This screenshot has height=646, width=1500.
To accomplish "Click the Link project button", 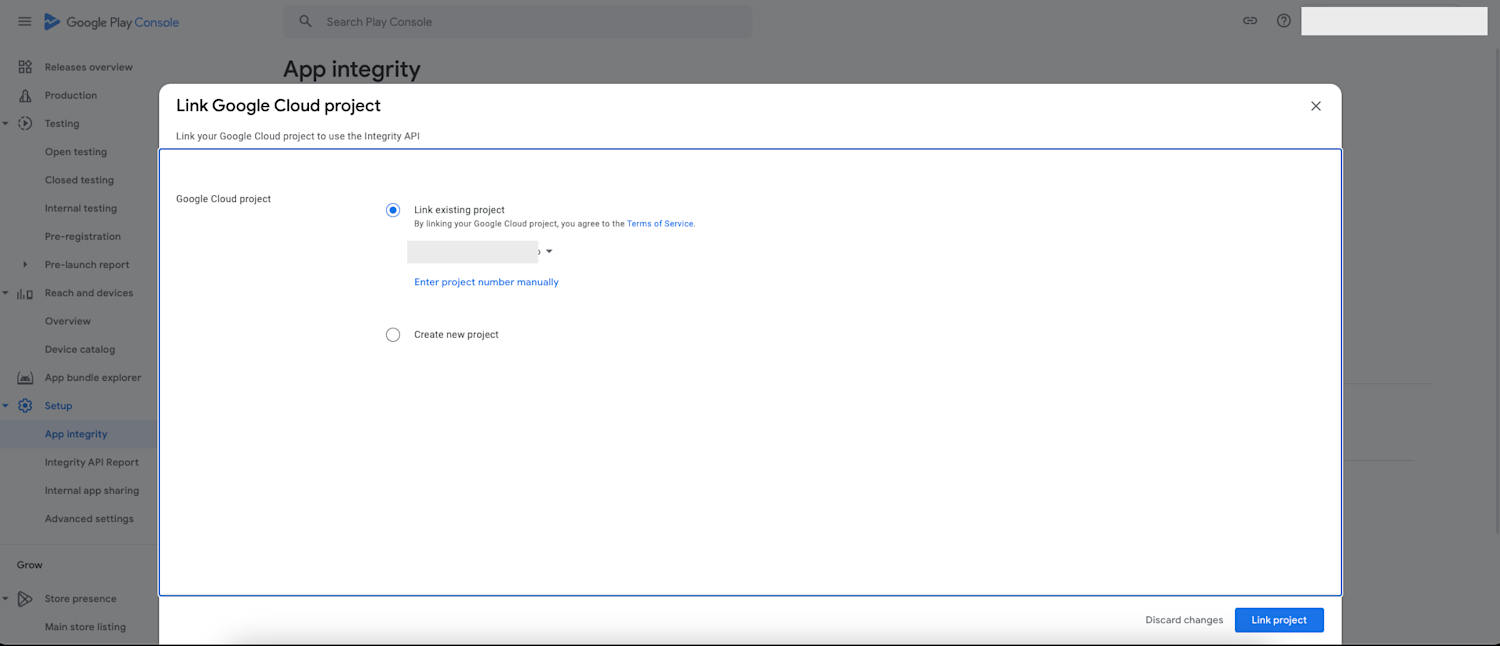I will click(1279, 620).
